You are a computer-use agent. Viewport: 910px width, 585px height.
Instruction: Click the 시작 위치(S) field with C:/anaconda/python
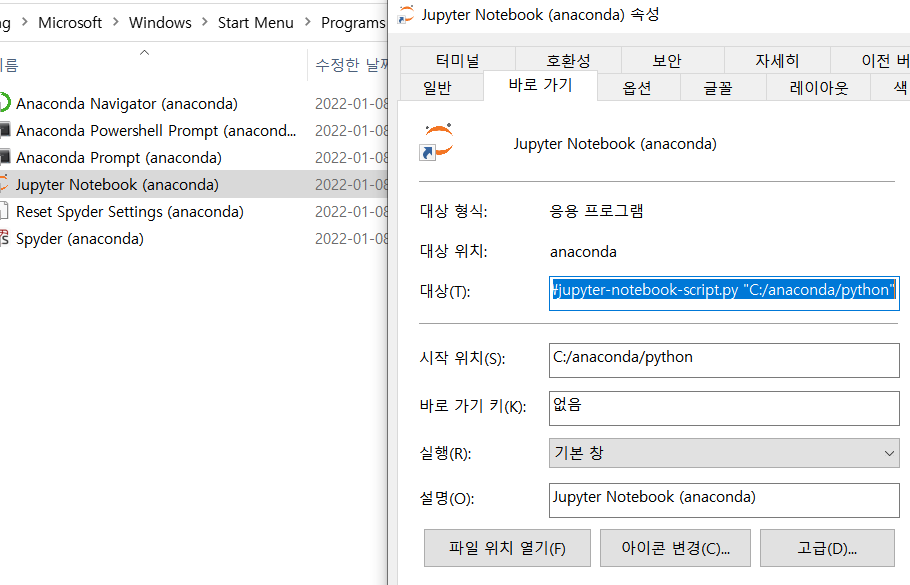coord(724,360)
